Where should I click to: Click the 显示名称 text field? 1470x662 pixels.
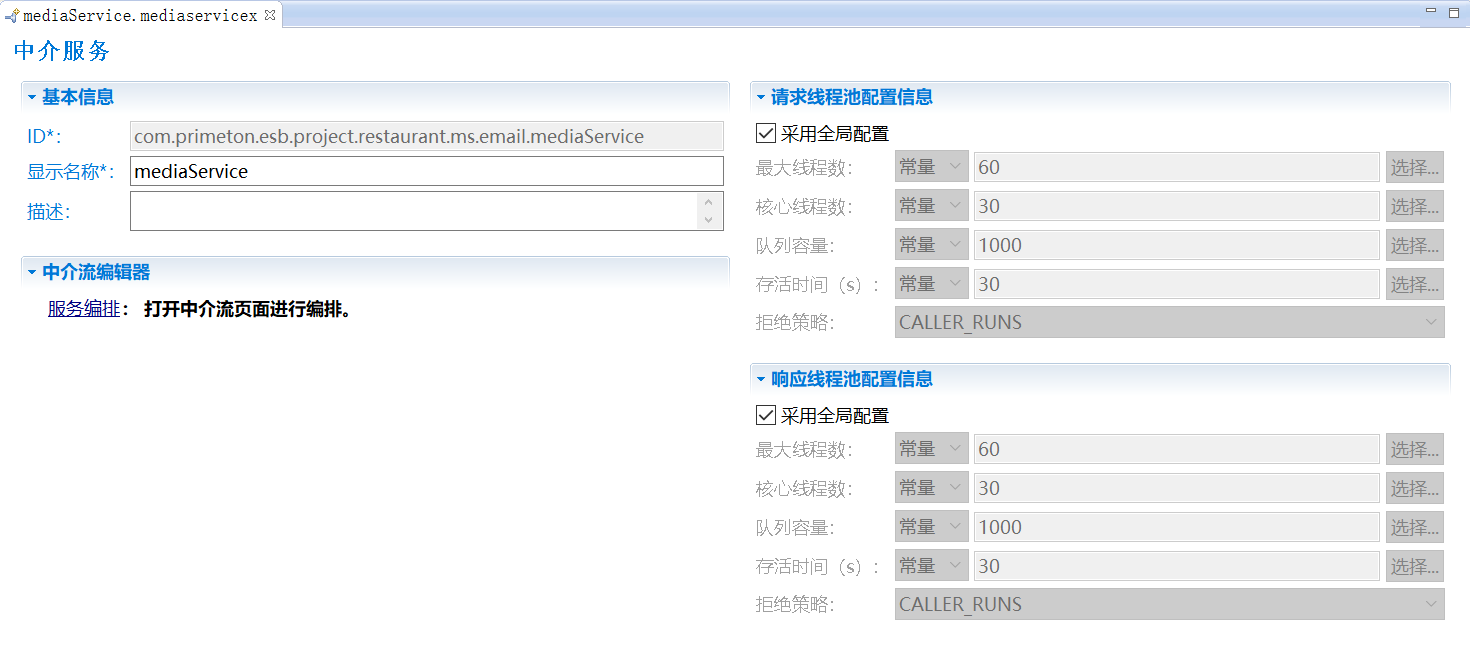point(426,171)
